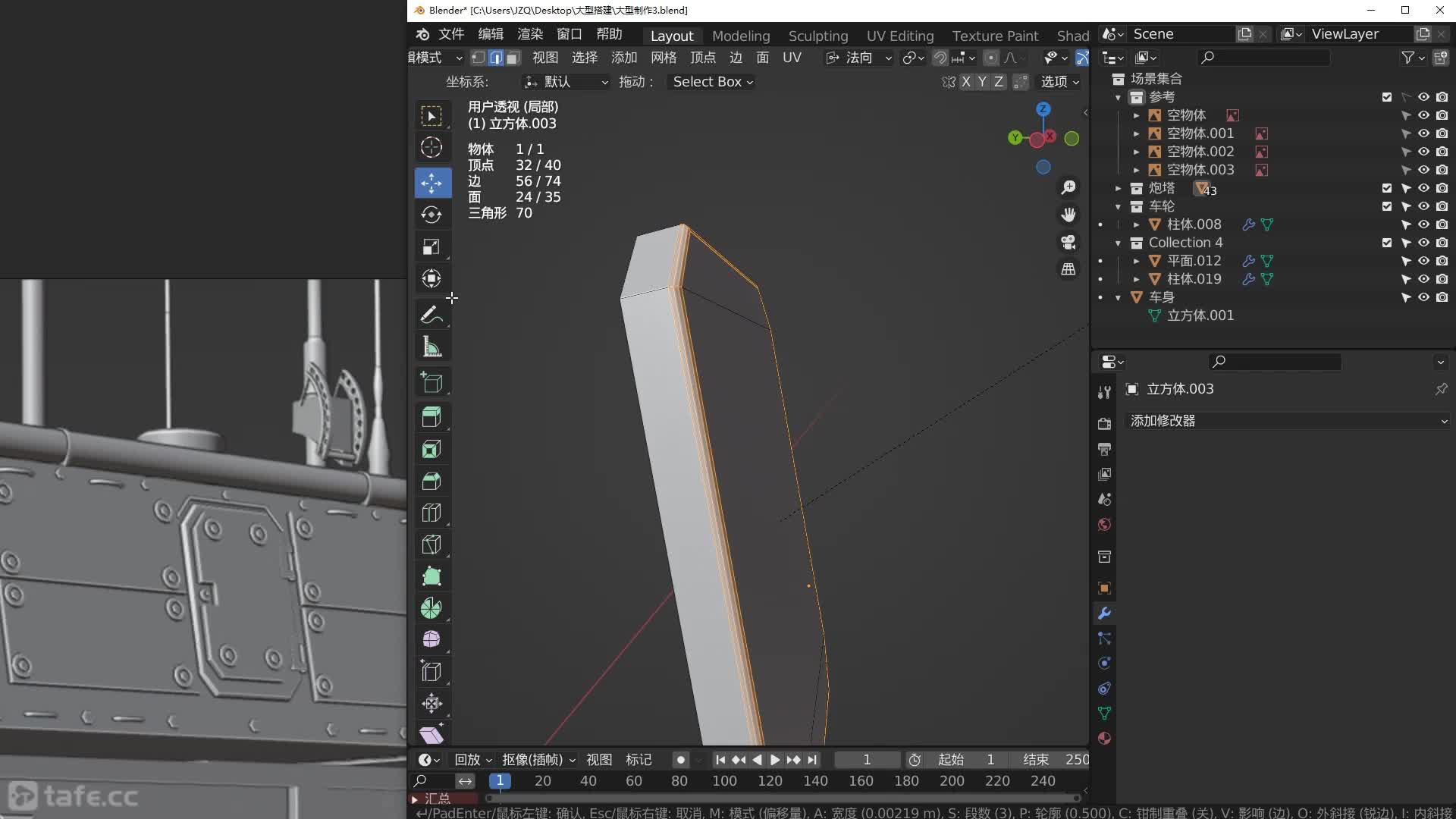Click the viewport zoom magnifier icon
1456x819 pixels.
(1068, 187)
